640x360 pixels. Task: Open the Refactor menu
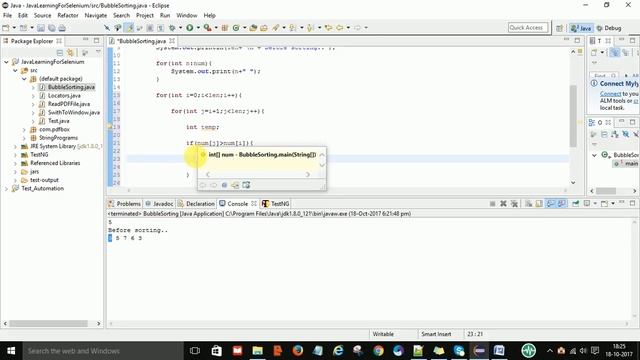68,16
